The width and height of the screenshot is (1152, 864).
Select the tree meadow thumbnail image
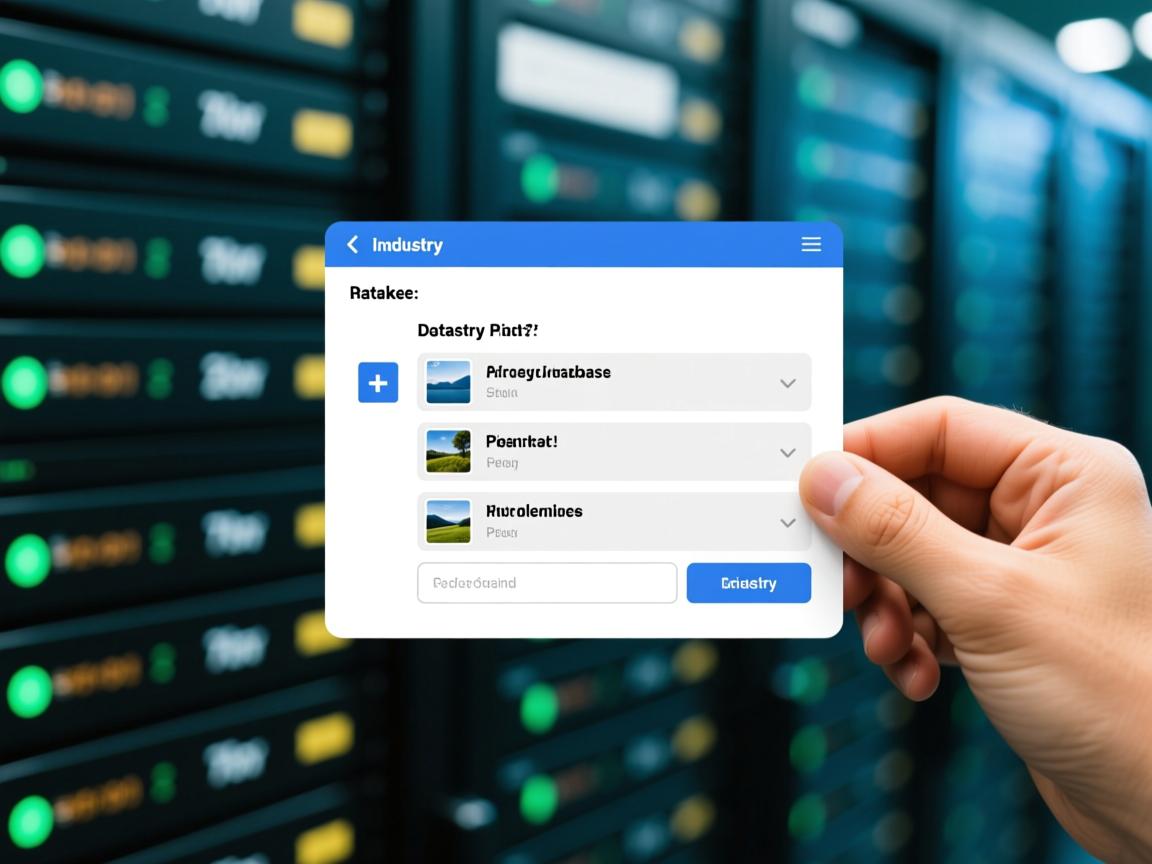[x=448, y=451]
